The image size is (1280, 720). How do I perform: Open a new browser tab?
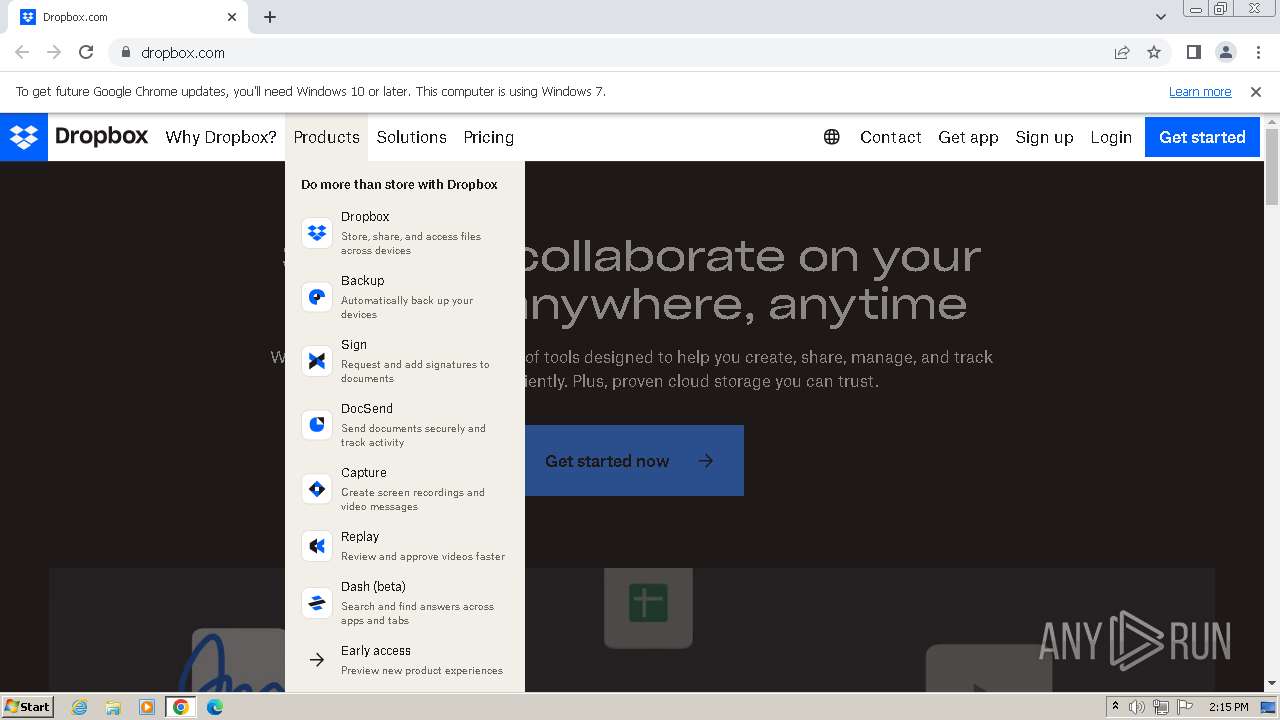coord(270,17)
